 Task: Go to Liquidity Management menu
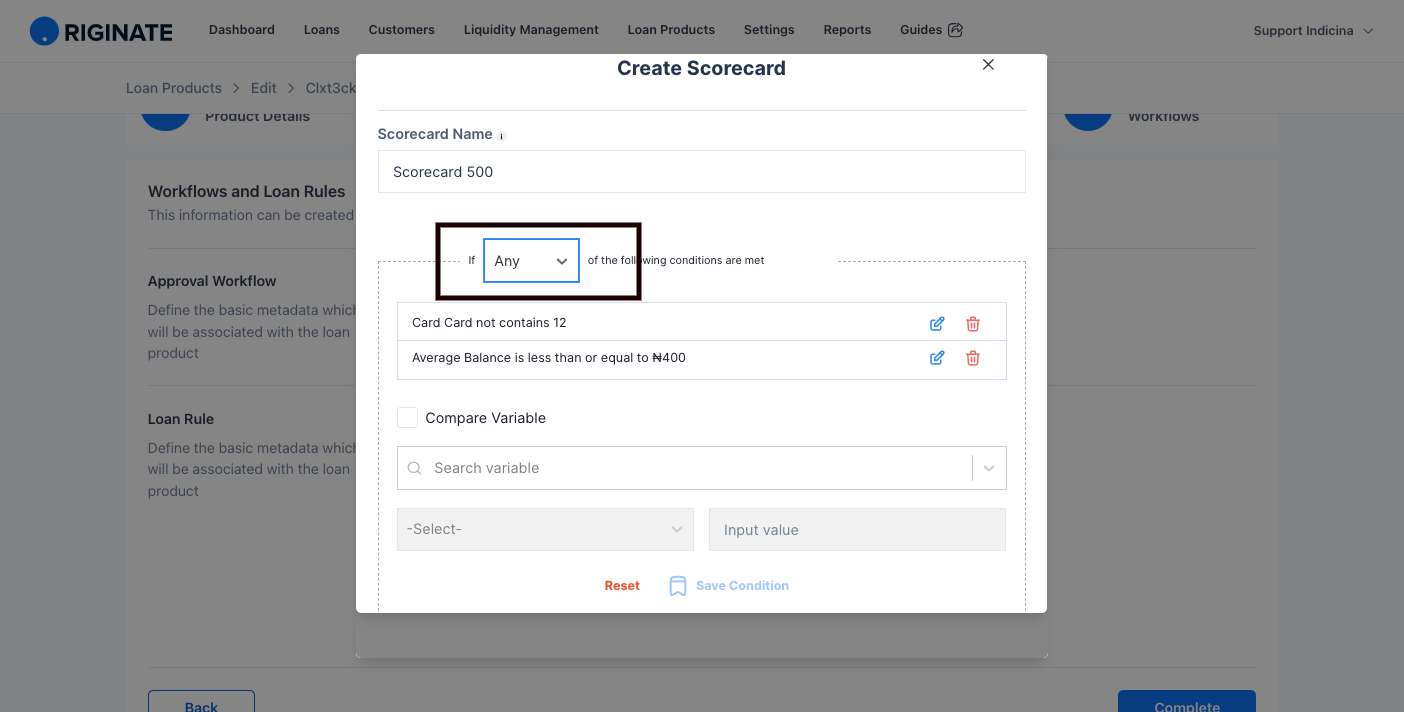point(531,30)
